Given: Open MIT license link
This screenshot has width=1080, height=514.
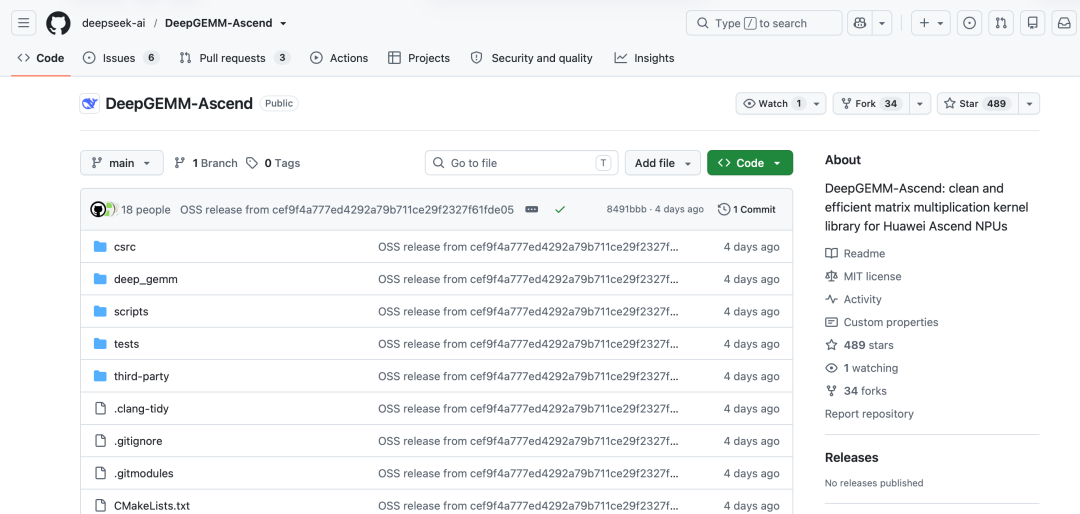Looking at the screenshot, I should [863, 276].
